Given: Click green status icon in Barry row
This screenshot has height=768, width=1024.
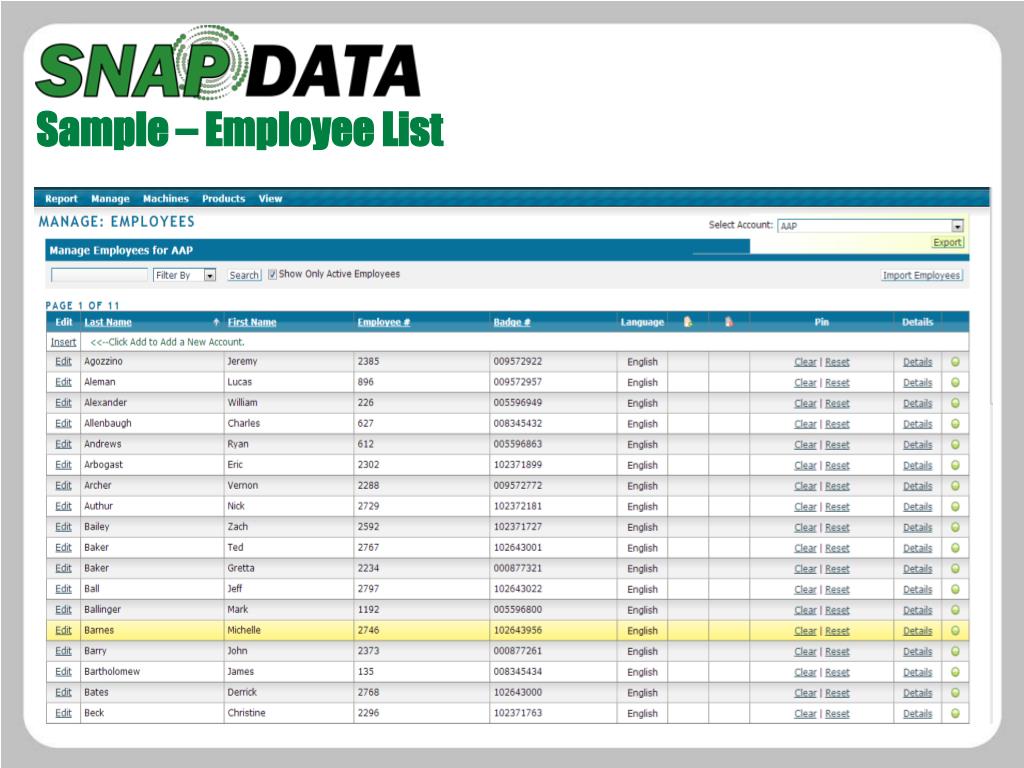Looking at the screenshot, I should (x=955, y=651).
